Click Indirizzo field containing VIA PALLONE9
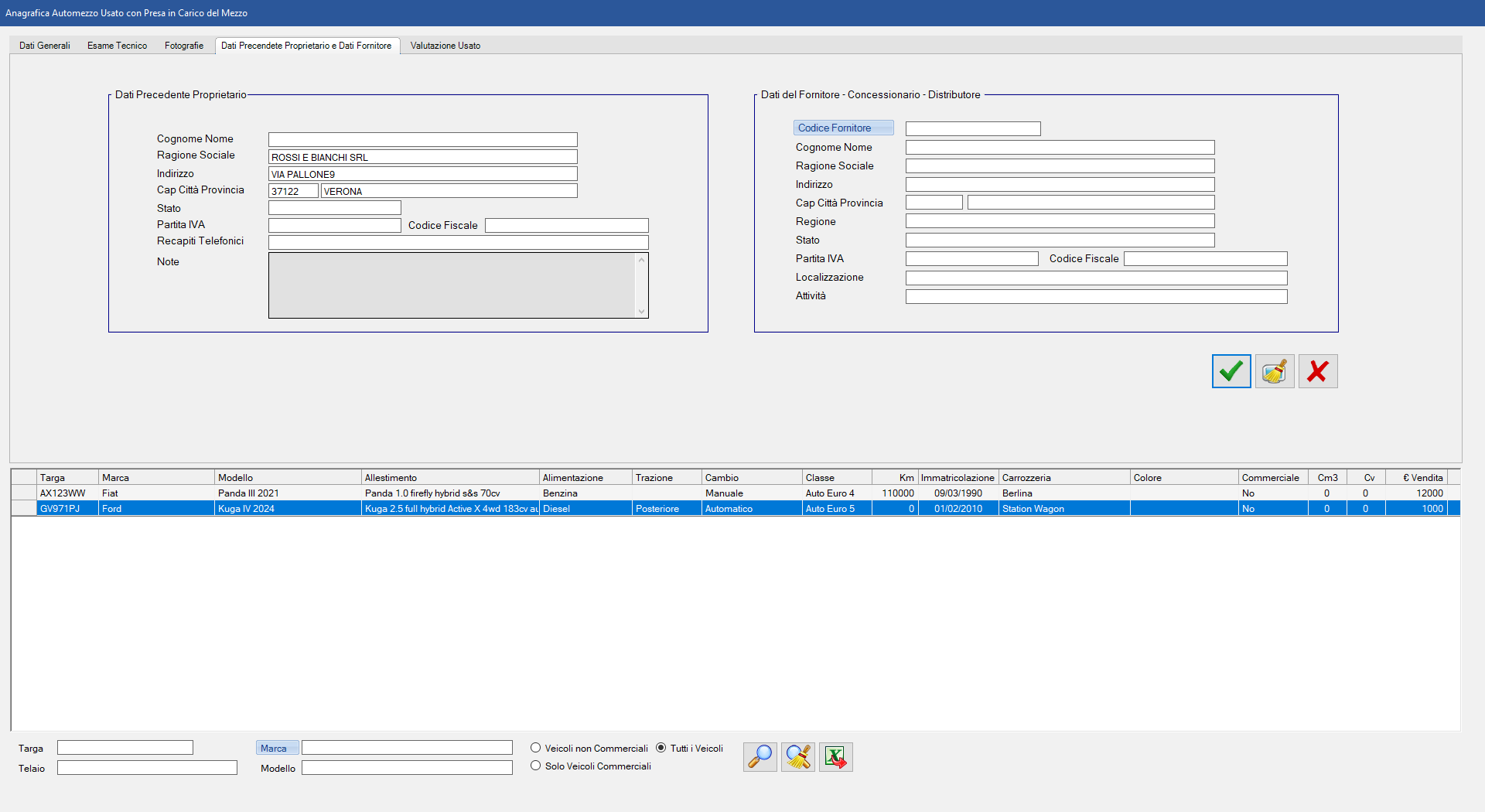Image resolution: width=1485 pixels, height=812 pixels. click(x=422, y=174)
